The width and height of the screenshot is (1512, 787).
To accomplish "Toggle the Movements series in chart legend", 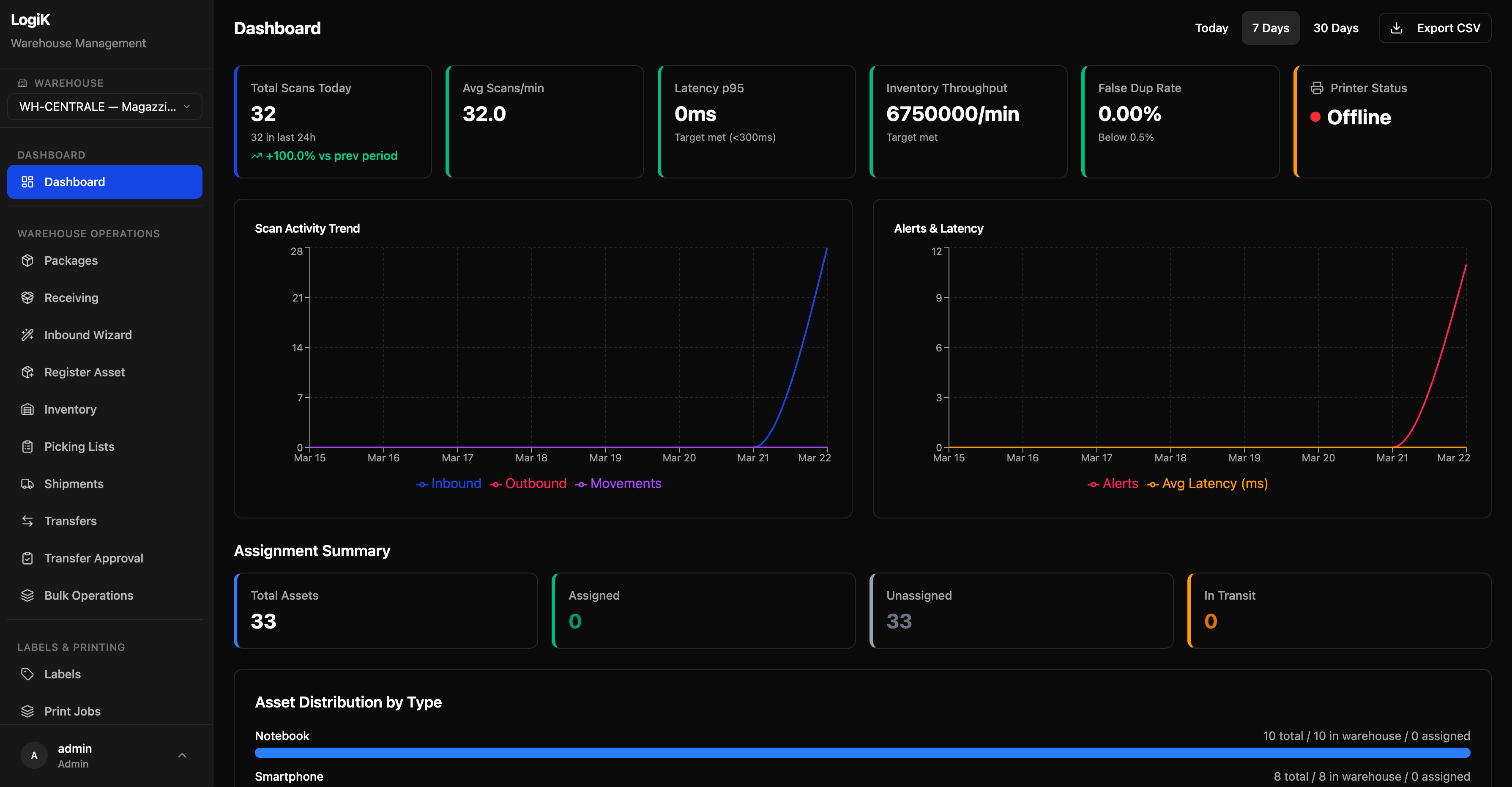I will (618, 483).
